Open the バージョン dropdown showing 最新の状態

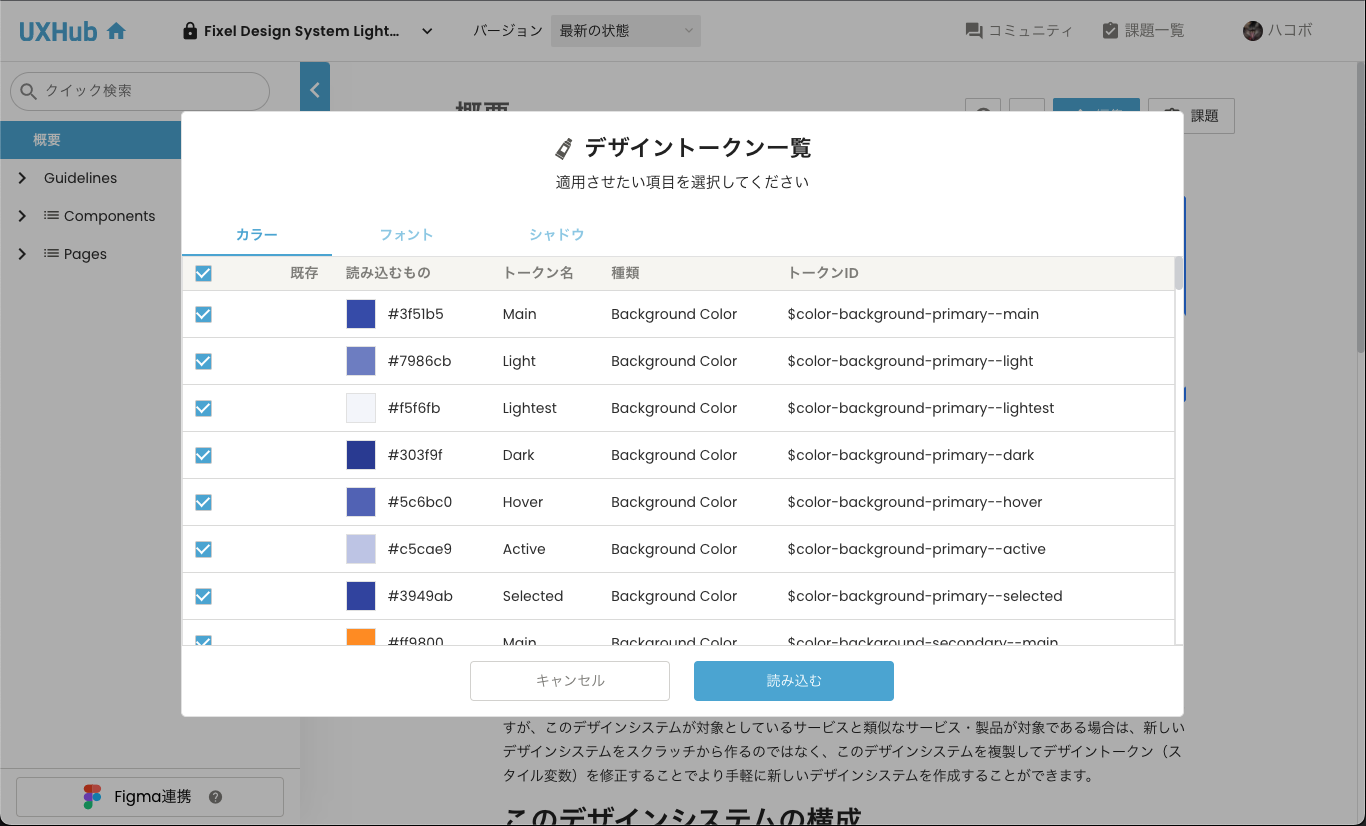pos(625,30)
